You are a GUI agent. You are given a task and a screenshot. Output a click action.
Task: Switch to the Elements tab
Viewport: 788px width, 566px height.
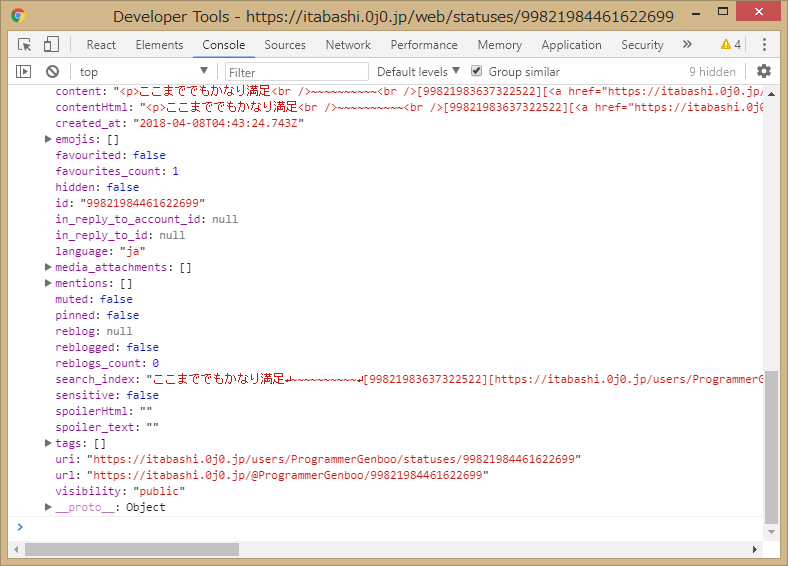tap(159, 45)
